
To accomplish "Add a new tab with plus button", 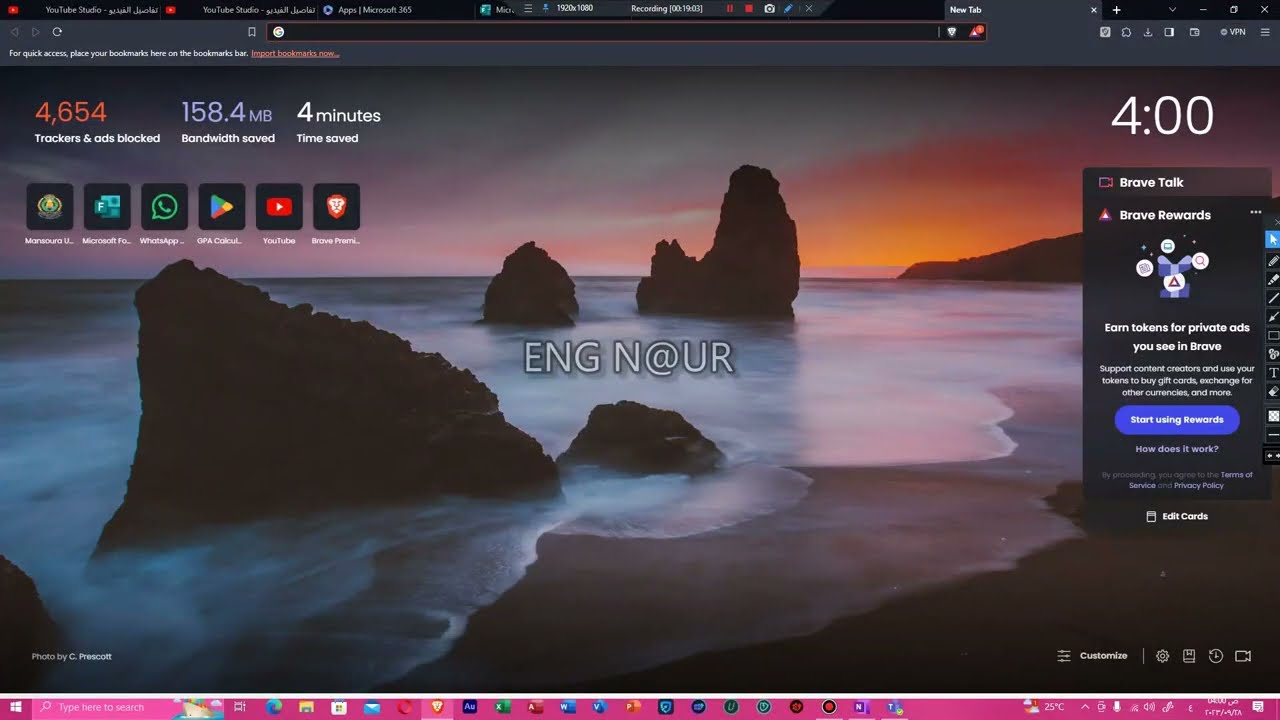I will coord(1117,10).
